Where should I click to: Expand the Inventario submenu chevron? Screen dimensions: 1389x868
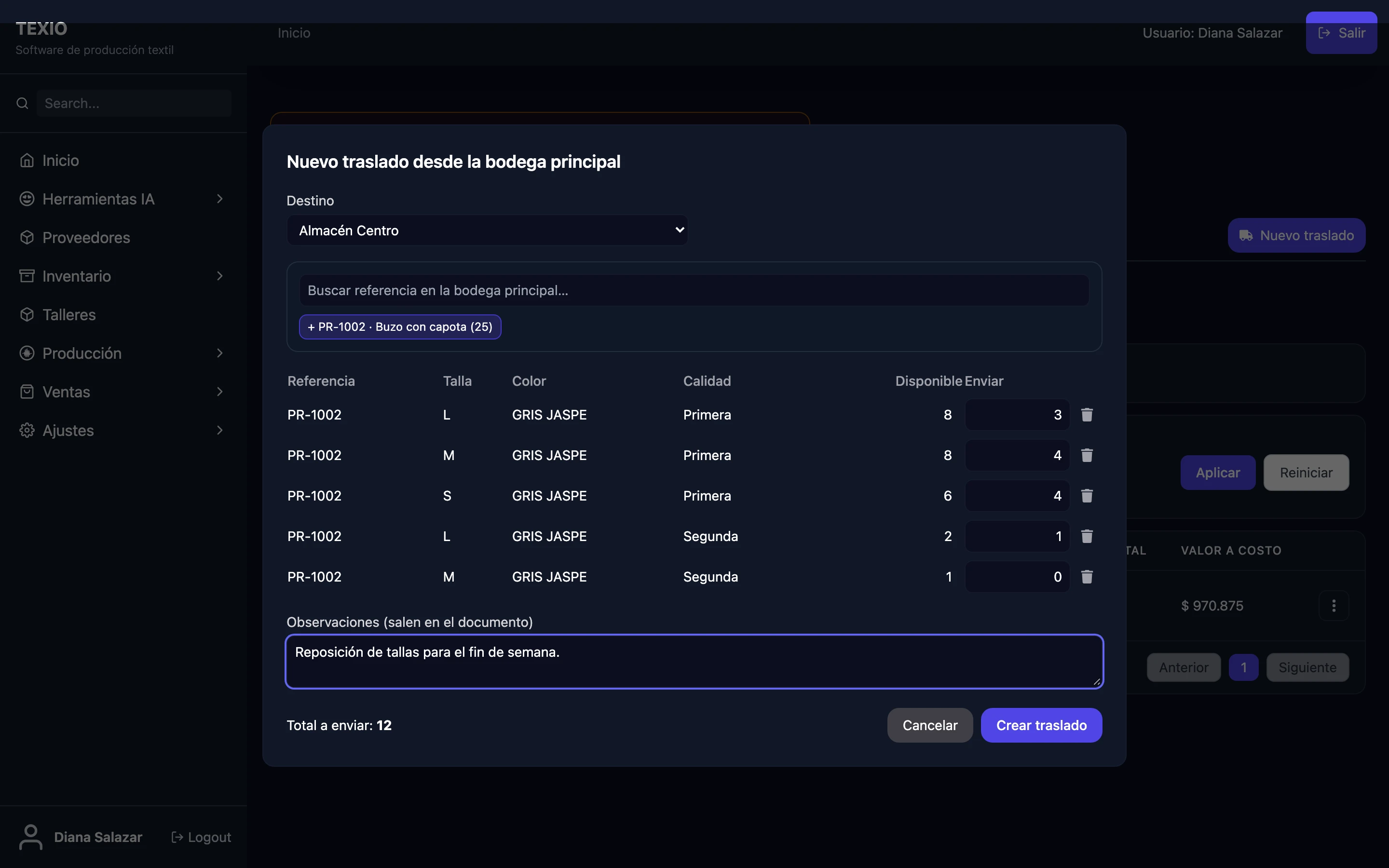(x=220, y=276)
